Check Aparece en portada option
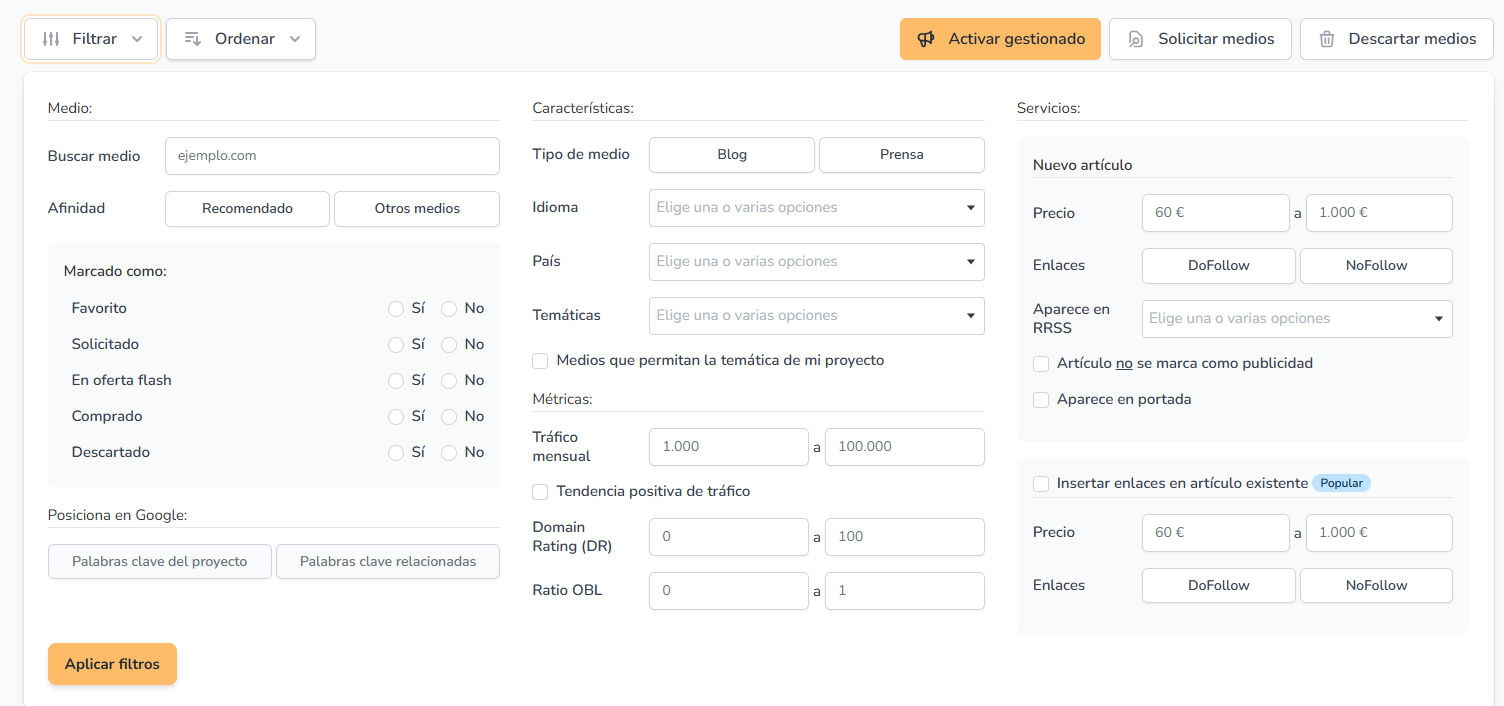Image resolution: width=1504 pixels, height=706 pixels. [x=1041, y=400]
